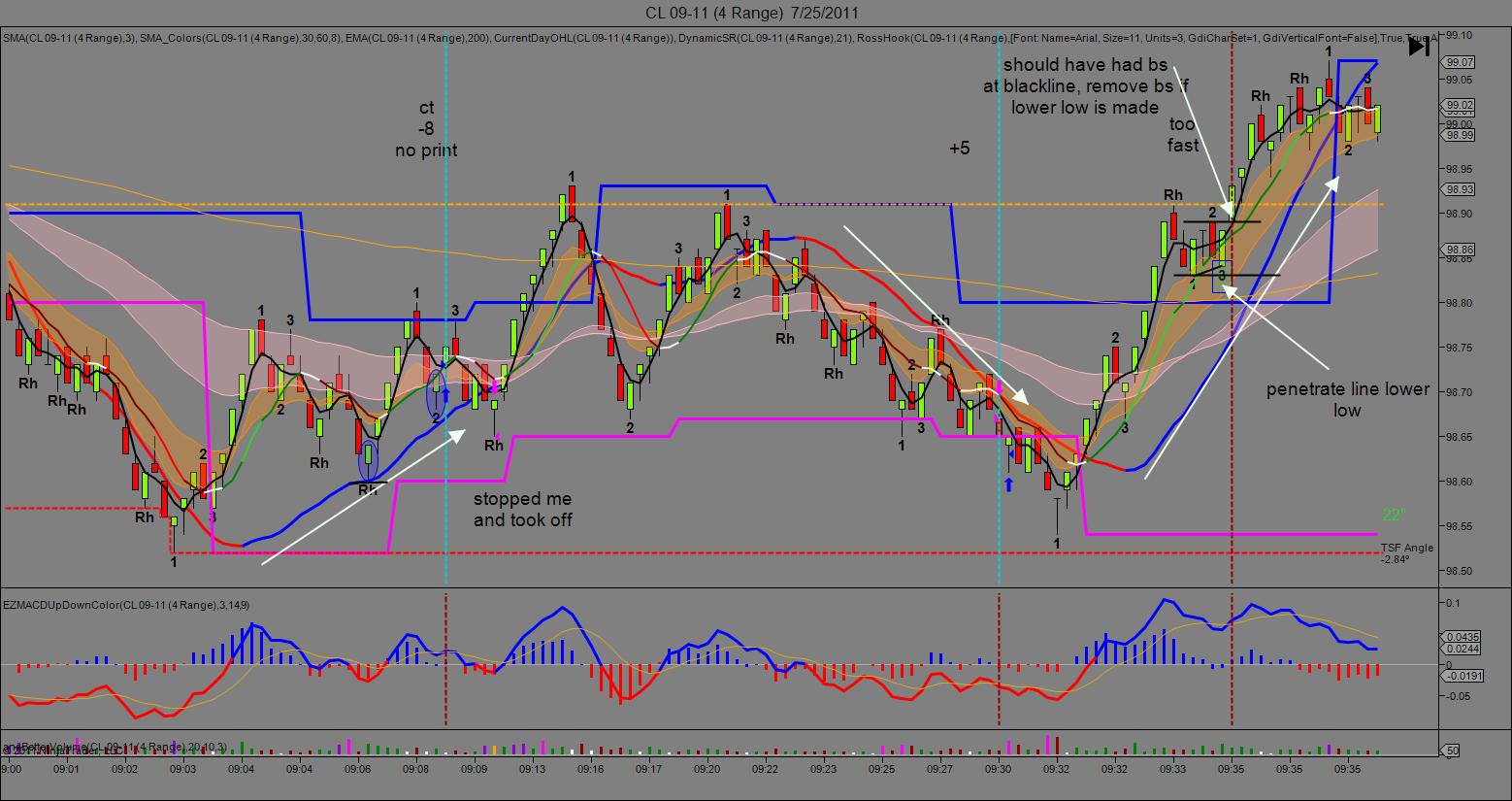Select the 98.70 price axis label

(x=1460, y=392)
